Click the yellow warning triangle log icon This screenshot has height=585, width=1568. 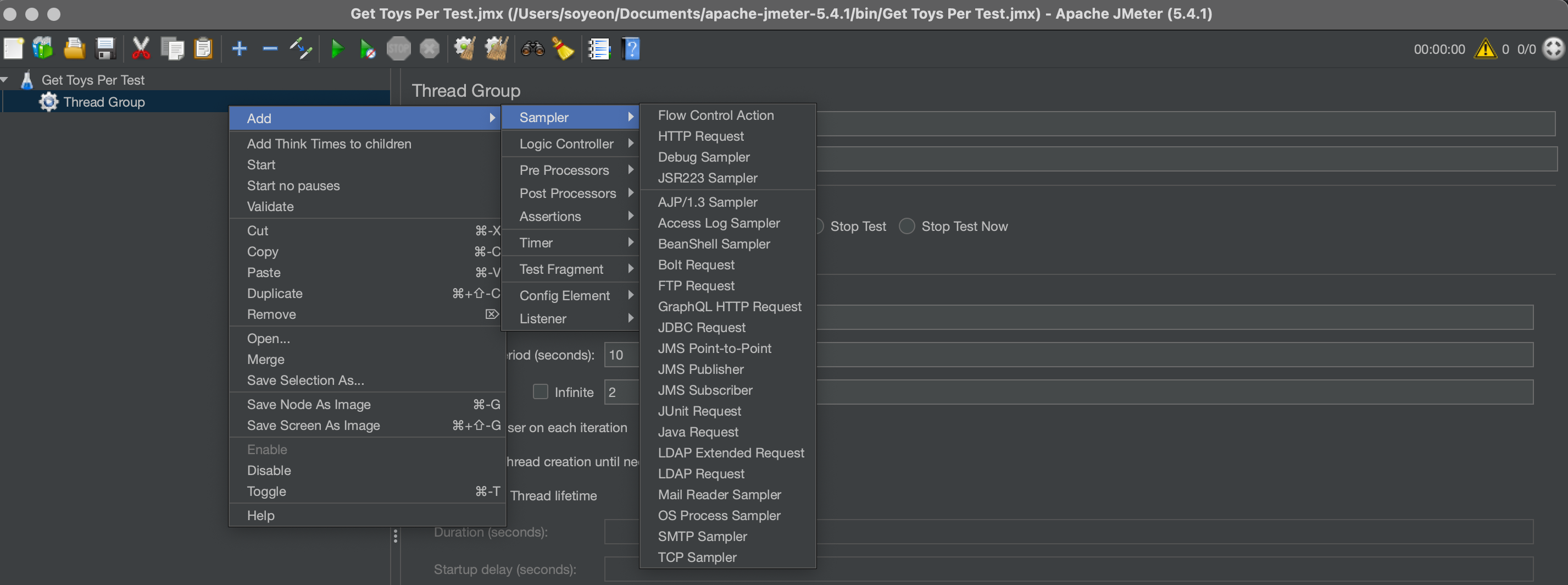point(1486,49)
